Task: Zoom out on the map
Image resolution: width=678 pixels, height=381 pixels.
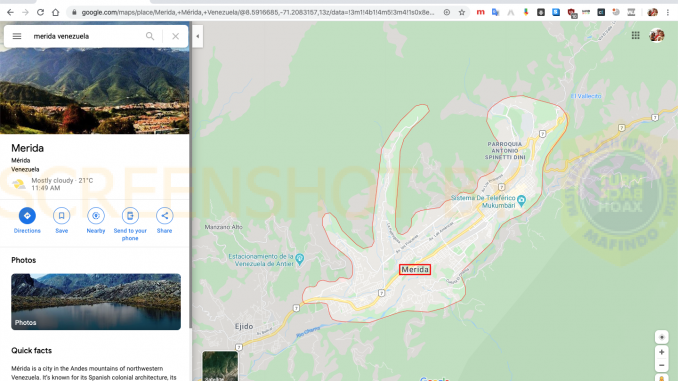Action: coord(661,365)
